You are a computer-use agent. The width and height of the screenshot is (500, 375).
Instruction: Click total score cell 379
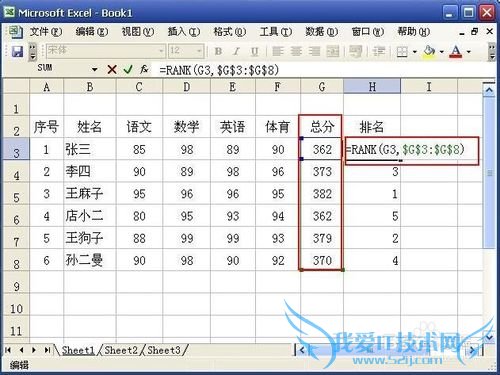point(322,238)
